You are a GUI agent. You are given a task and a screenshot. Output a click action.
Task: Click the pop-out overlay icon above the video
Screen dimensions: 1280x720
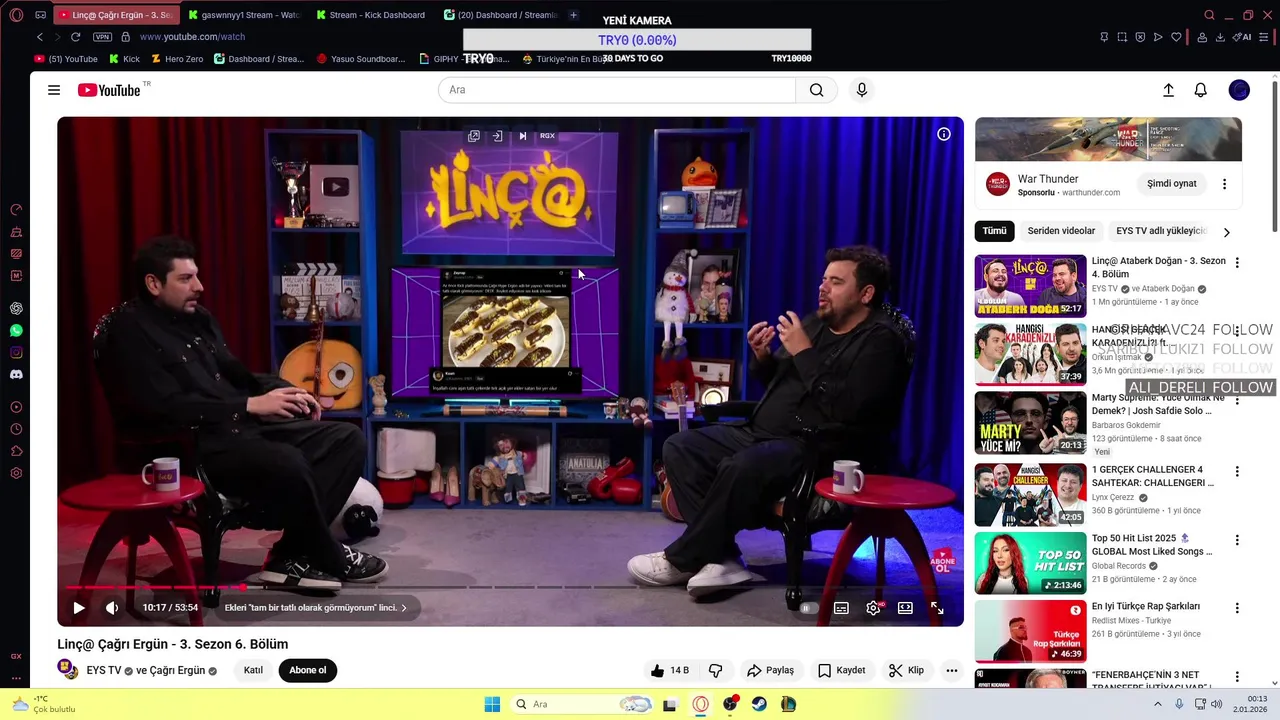point(474,136)
